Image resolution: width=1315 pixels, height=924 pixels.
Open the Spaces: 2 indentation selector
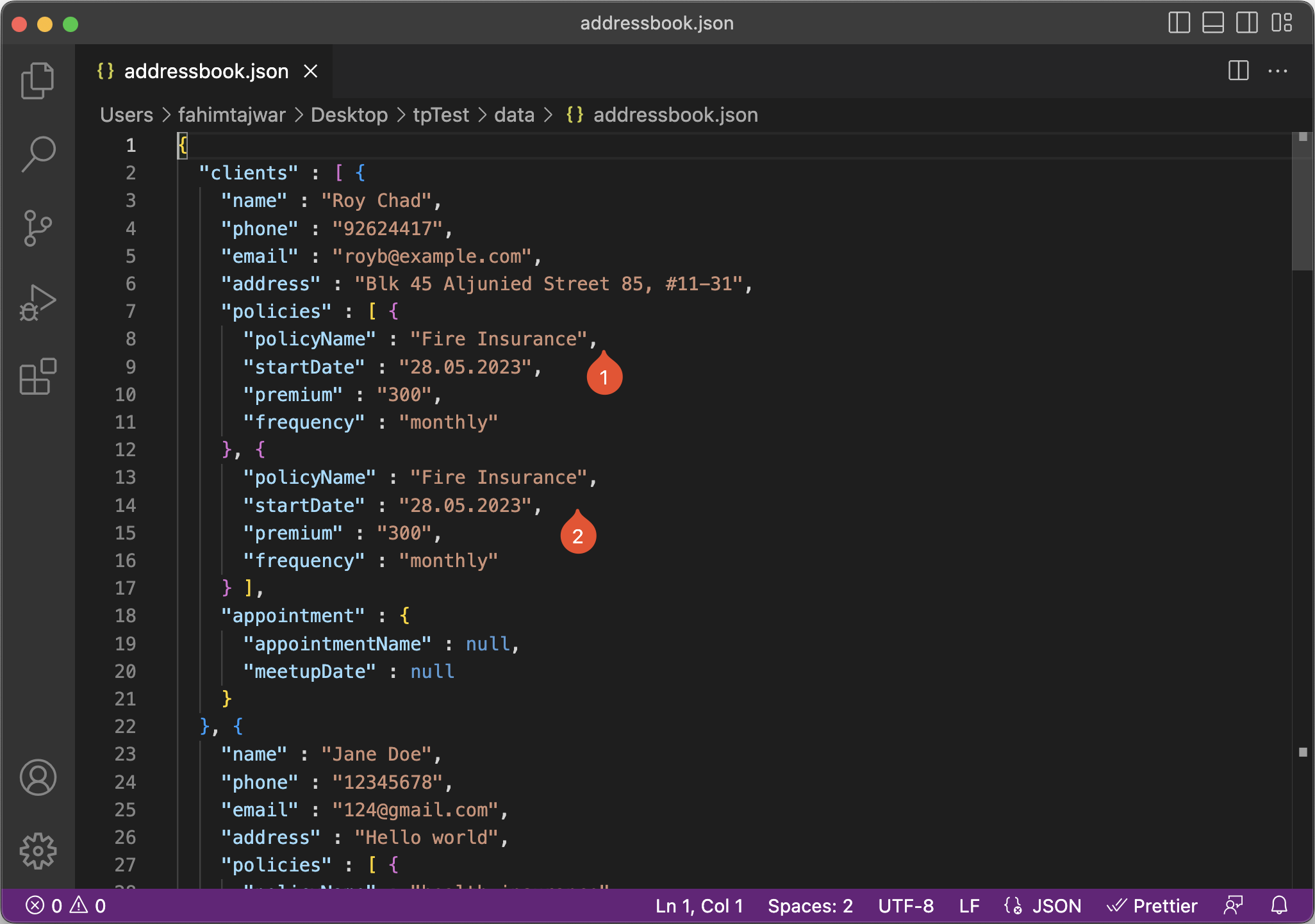tap(810, 905)
